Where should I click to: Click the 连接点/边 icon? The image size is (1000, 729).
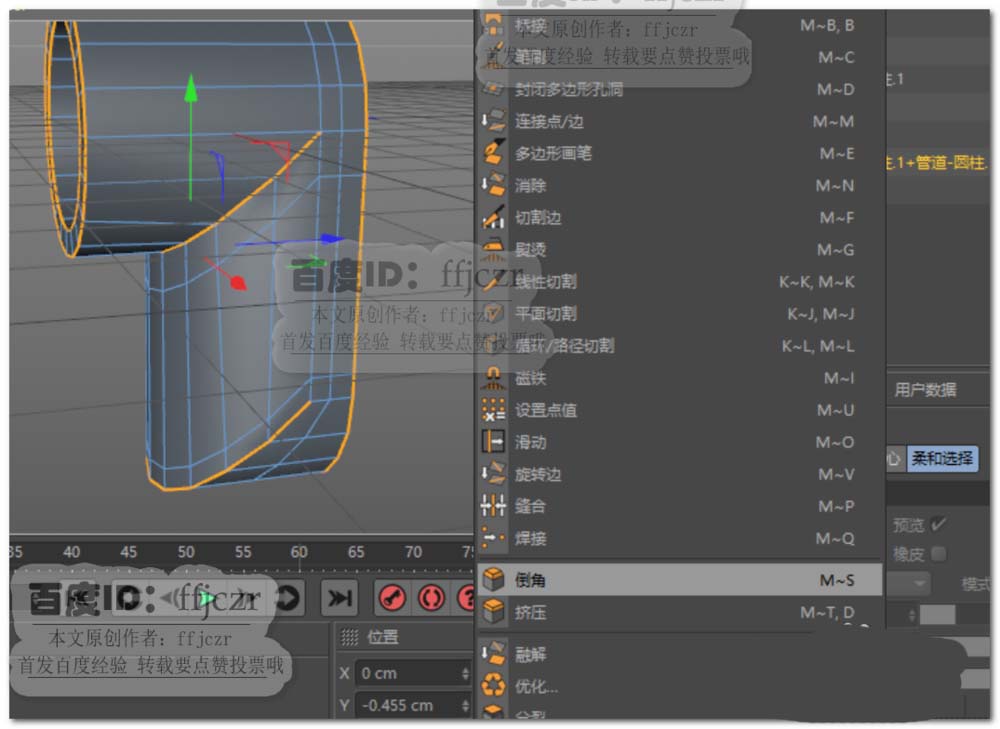click(x=493, y=121)
